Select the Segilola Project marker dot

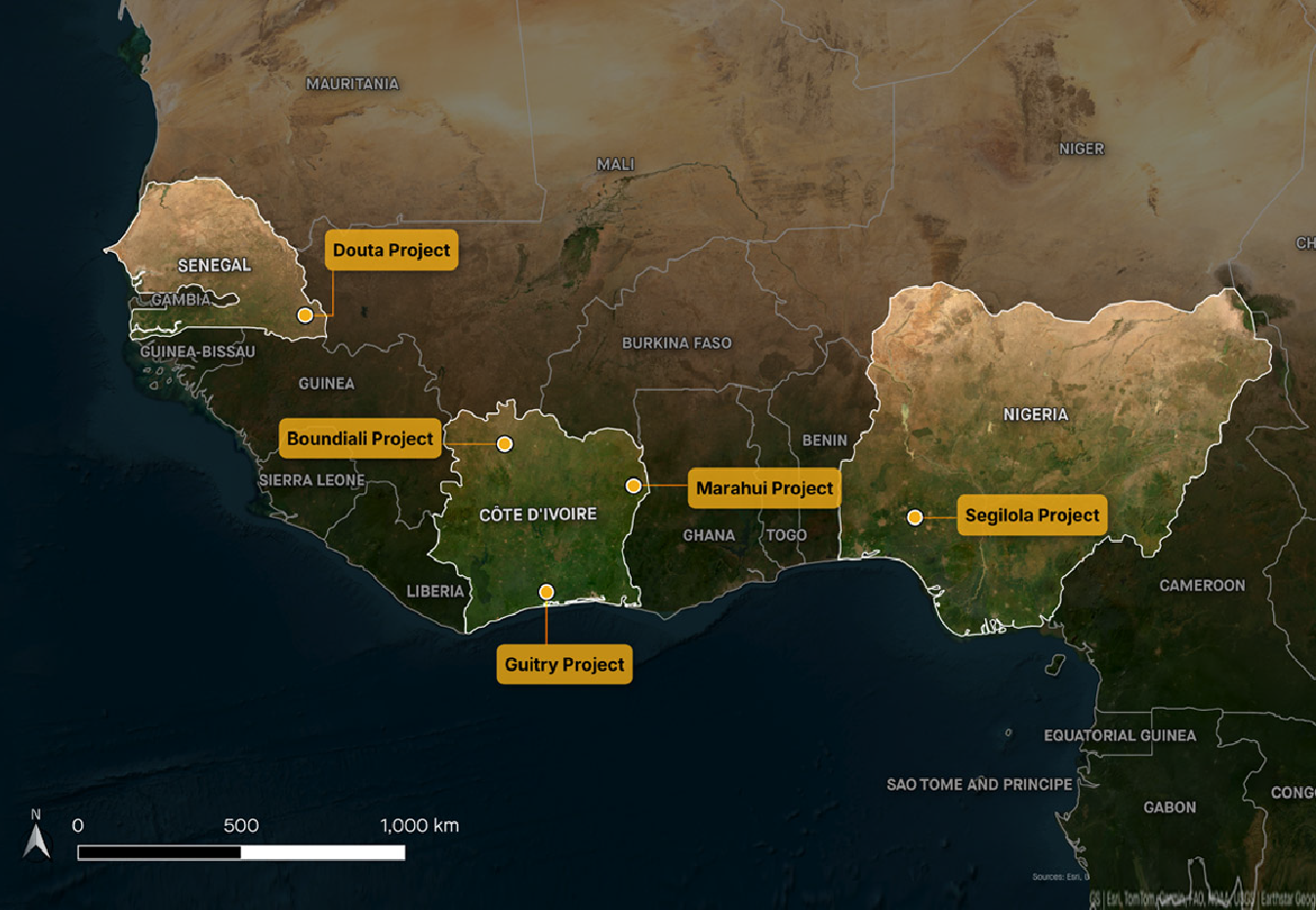pyautogui.click(x=915, y=516)
